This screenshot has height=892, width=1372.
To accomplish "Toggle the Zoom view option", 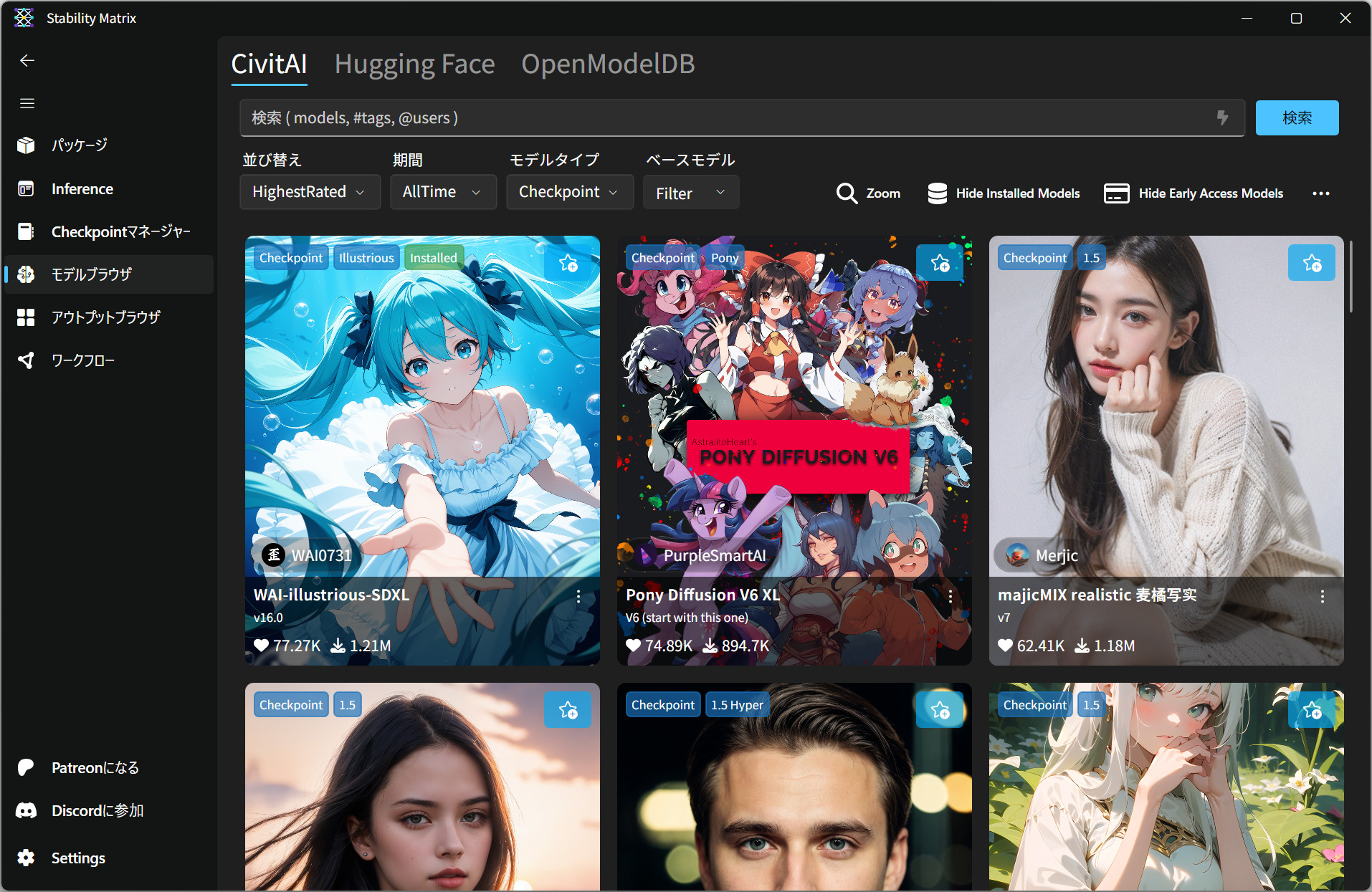I will pyautogui.click(x=868, y=193).
